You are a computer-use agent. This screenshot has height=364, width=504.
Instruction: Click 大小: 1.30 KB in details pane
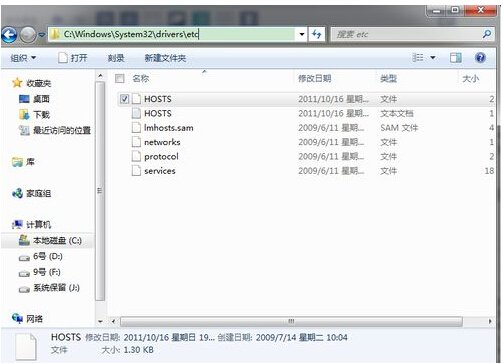(x=127, y=350)
